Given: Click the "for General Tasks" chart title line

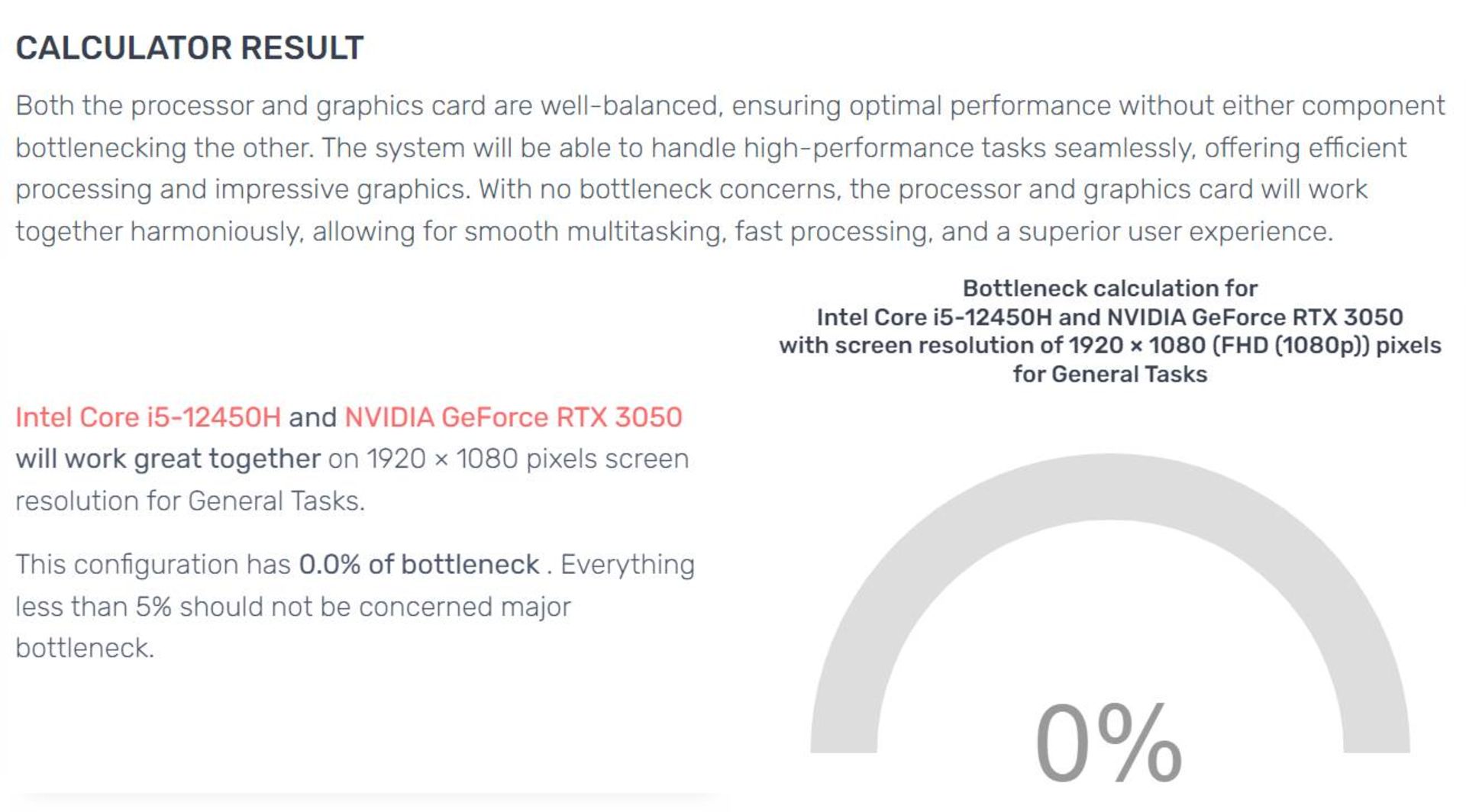Looking at the screenshot, I should pos(1109,374).
